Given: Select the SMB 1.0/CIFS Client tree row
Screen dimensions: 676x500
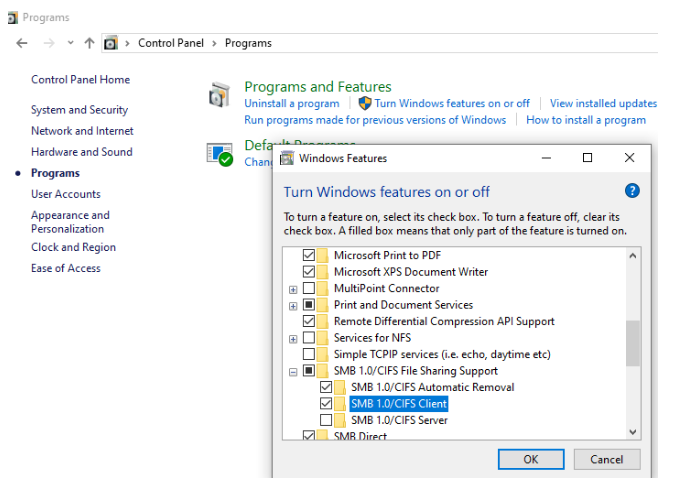Looking at the screenshot, I should point(399,403).
